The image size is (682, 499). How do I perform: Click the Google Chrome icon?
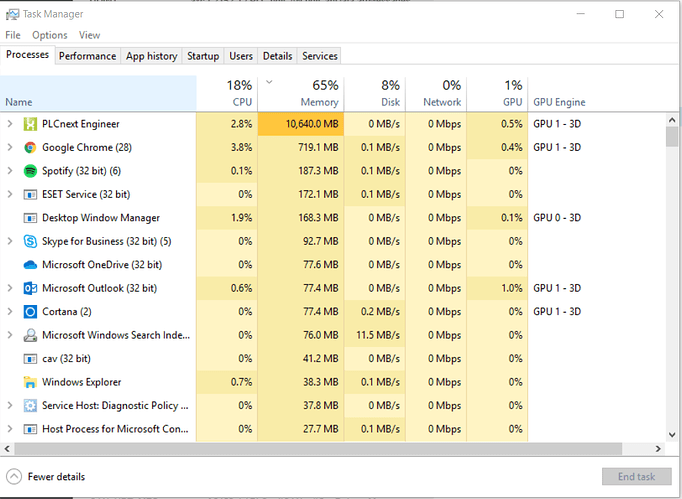click(30, 147)
